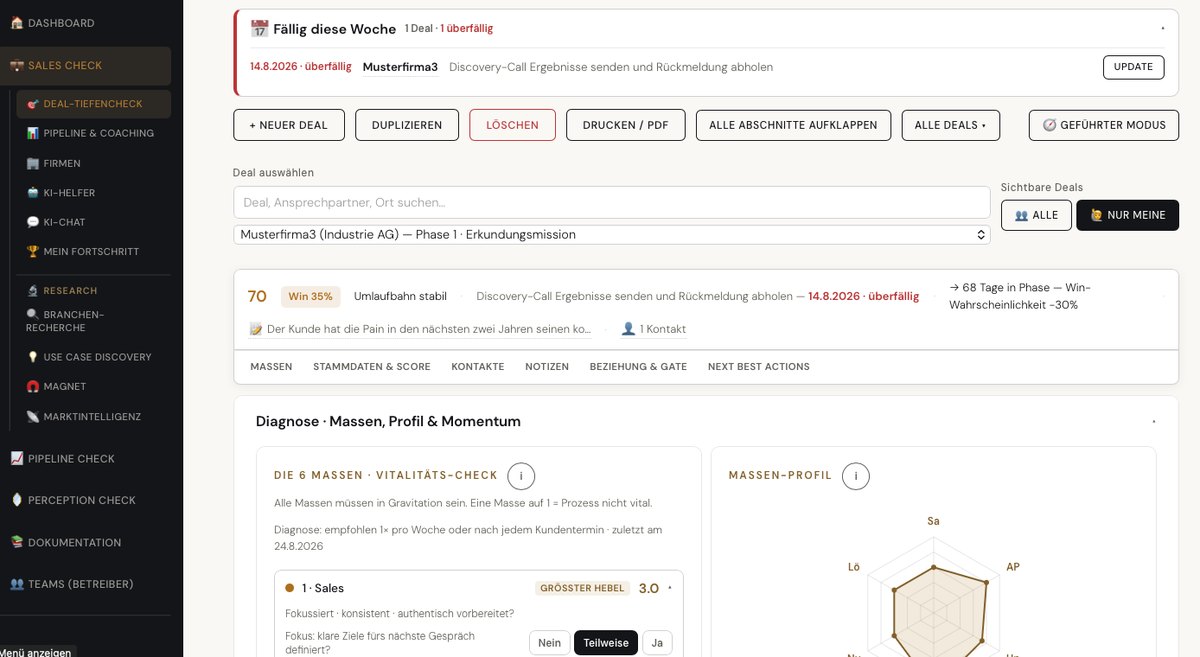This screenshot has height=657, width=1200.
Task: Open Magnet via its magnet icon
Action: coord(33,387)
